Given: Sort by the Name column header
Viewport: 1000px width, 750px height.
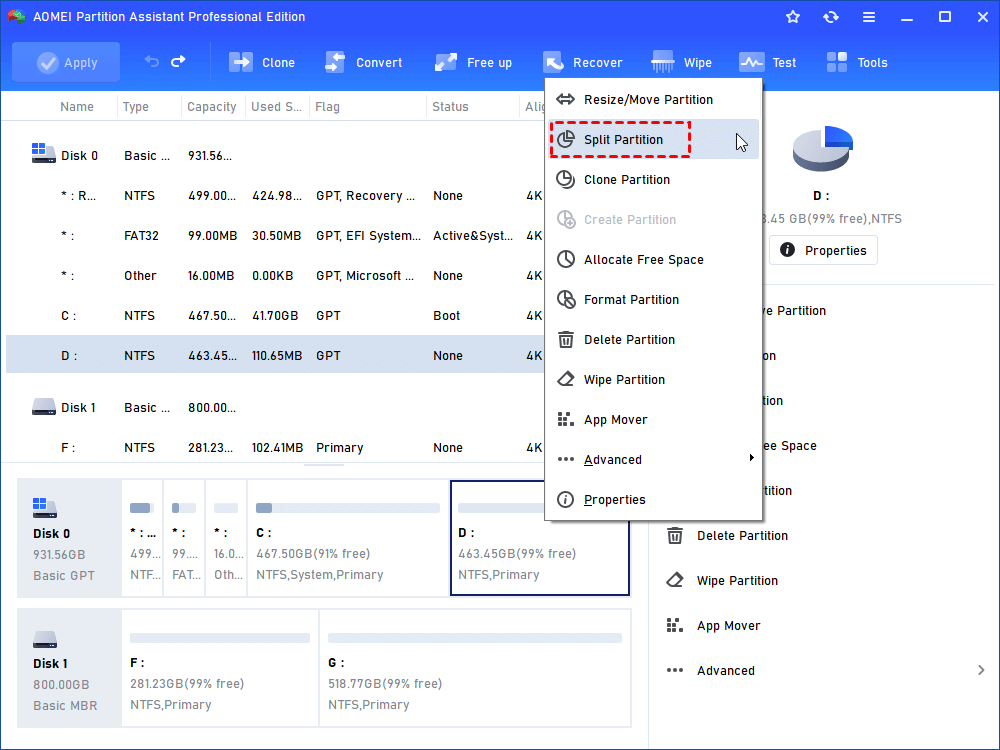Looking at the screenshot, I should pos(77,107).
